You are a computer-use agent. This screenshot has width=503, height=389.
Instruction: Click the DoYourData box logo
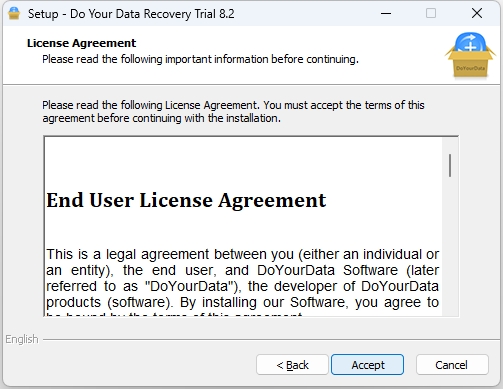click(x=470, y=55)
